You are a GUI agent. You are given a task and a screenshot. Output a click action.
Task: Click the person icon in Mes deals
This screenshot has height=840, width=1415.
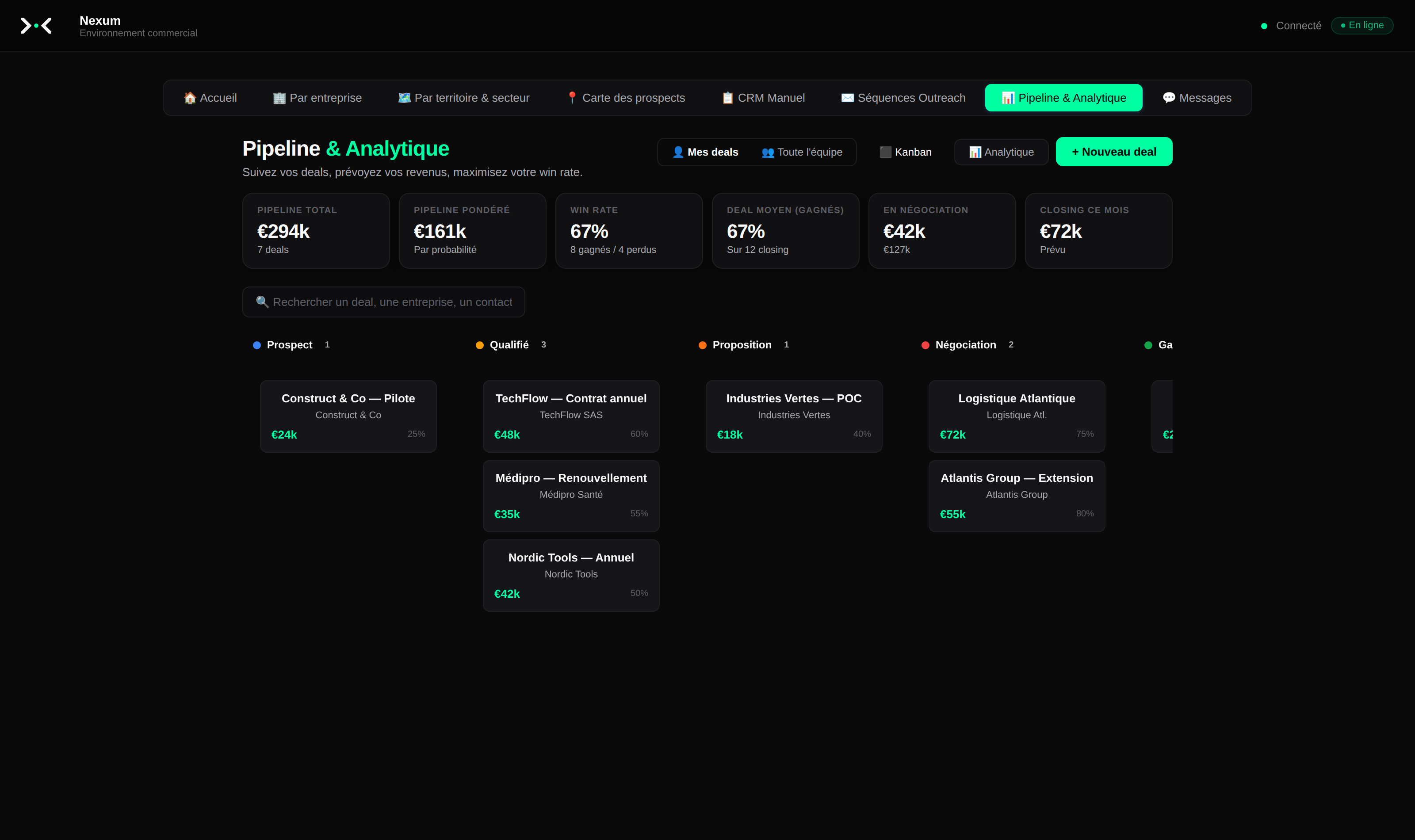[678, 152]
